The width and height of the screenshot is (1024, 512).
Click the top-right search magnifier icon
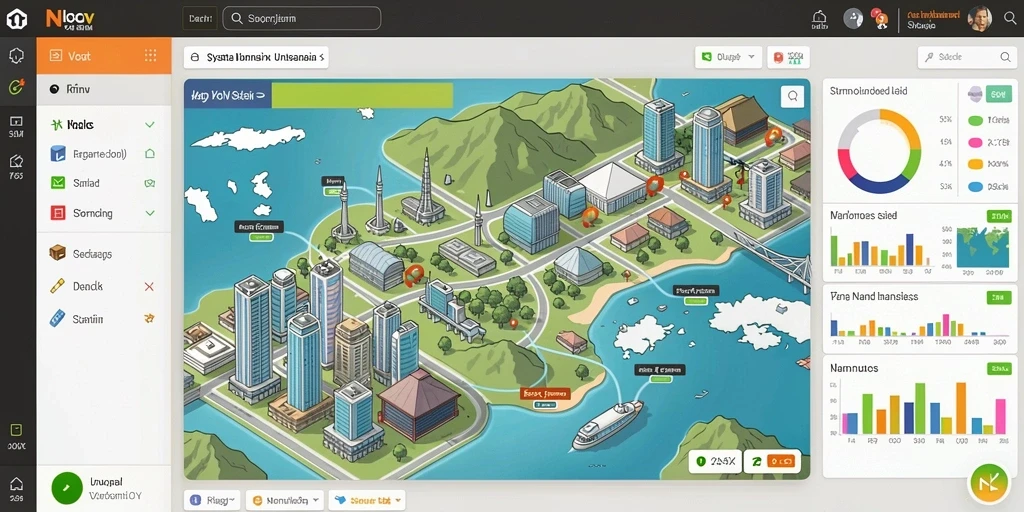pos(1010,18)
